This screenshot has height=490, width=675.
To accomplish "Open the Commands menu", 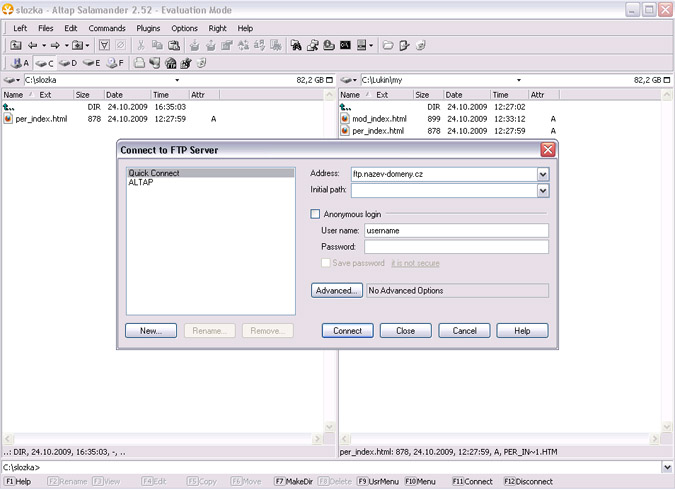I will click(107, 28).
